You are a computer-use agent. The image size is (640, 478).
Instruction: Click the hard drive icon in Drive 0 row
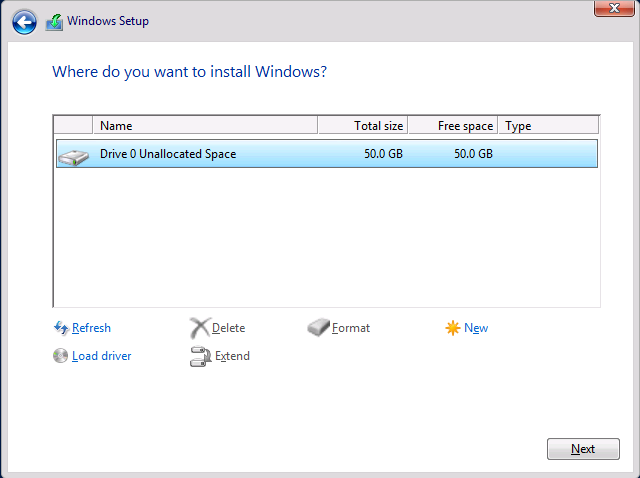coord(73,157)
